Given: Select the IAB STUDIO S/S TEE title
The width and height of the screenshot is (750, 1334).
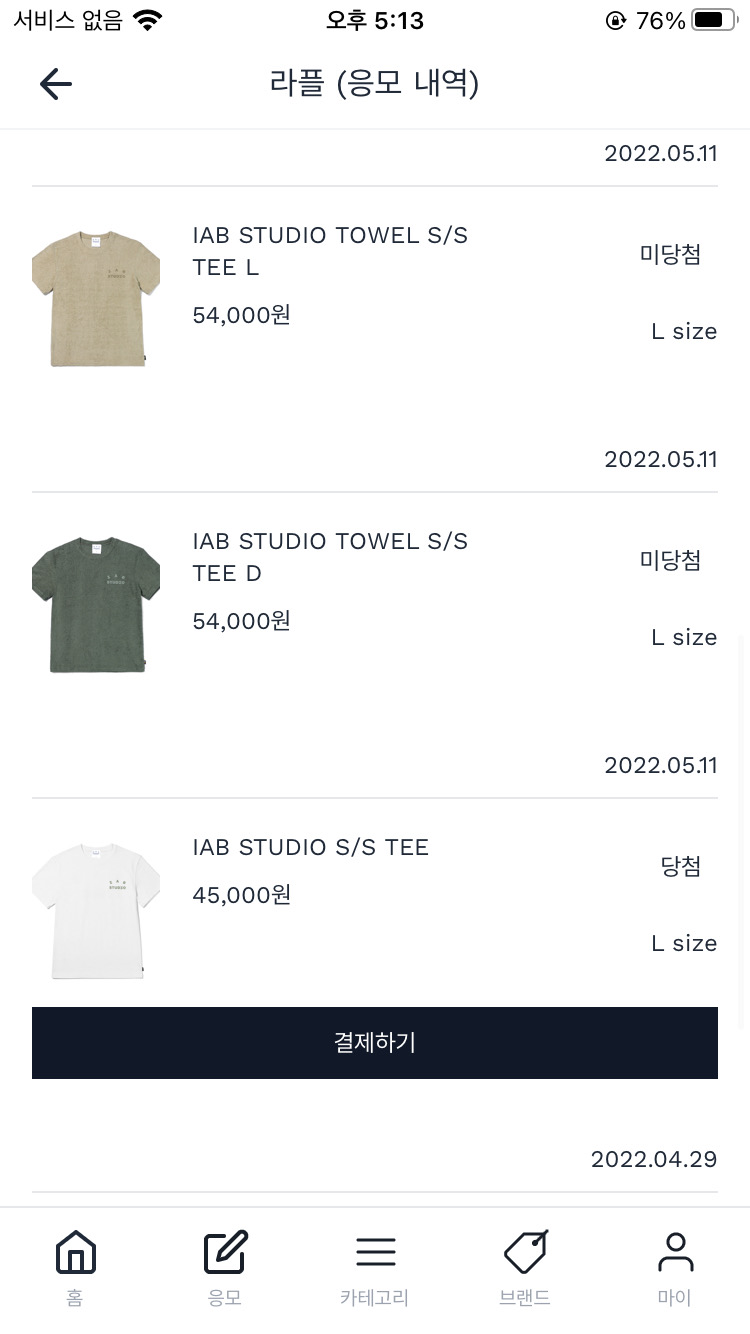Looking at the screenshot, I should (x=310, y=848).
